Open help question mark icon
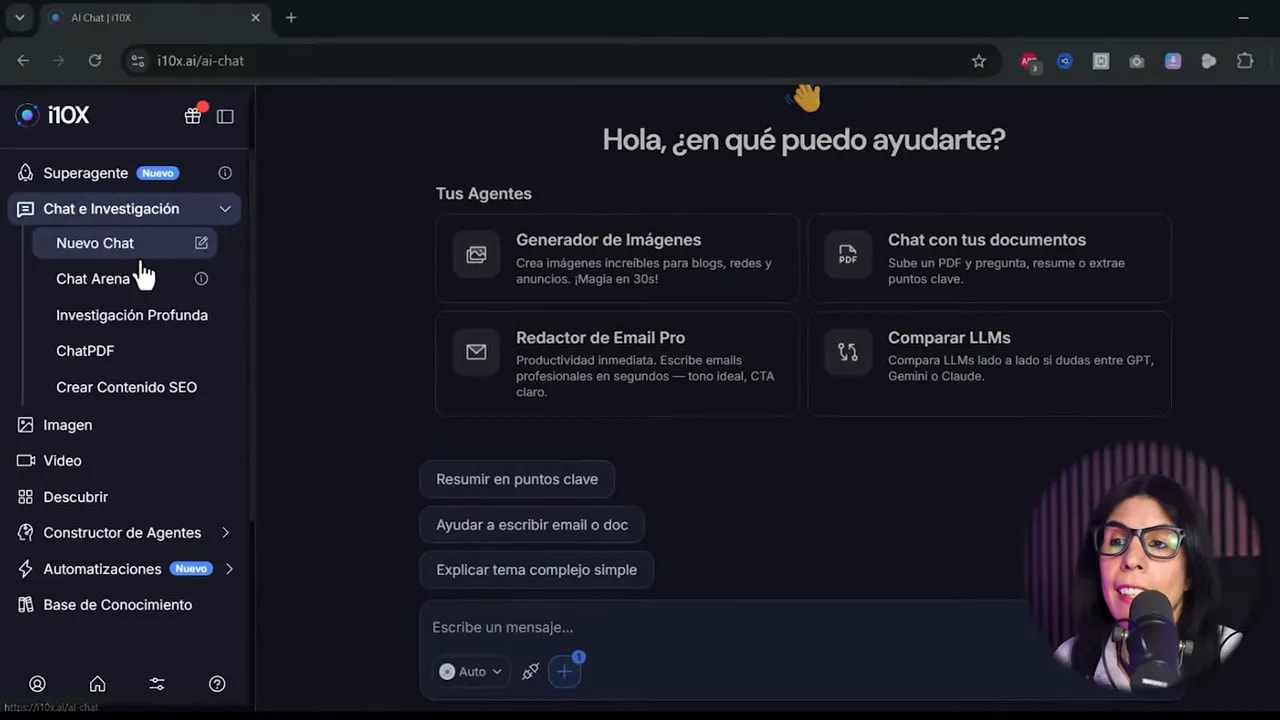This screenshot has width=1280, height=720. (217, 684)
